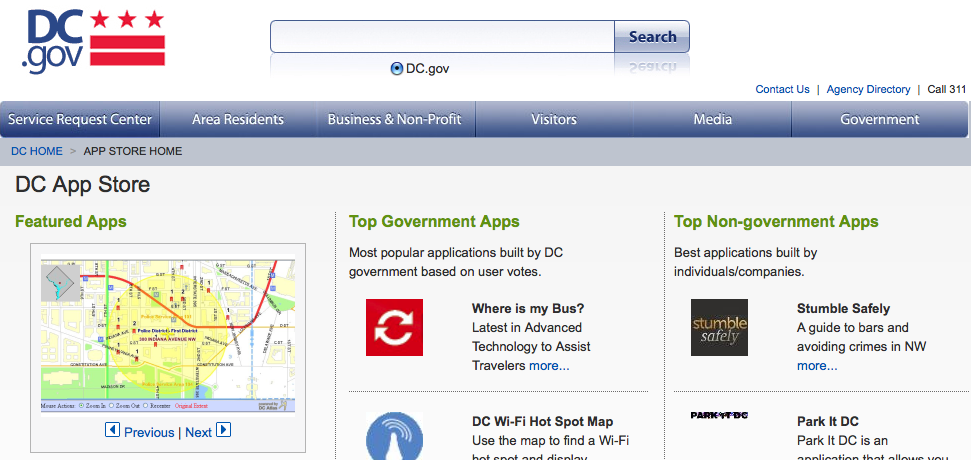
Task: Open the Service Request Center menu
Action: pyautogui.click(x=80, y=119)
